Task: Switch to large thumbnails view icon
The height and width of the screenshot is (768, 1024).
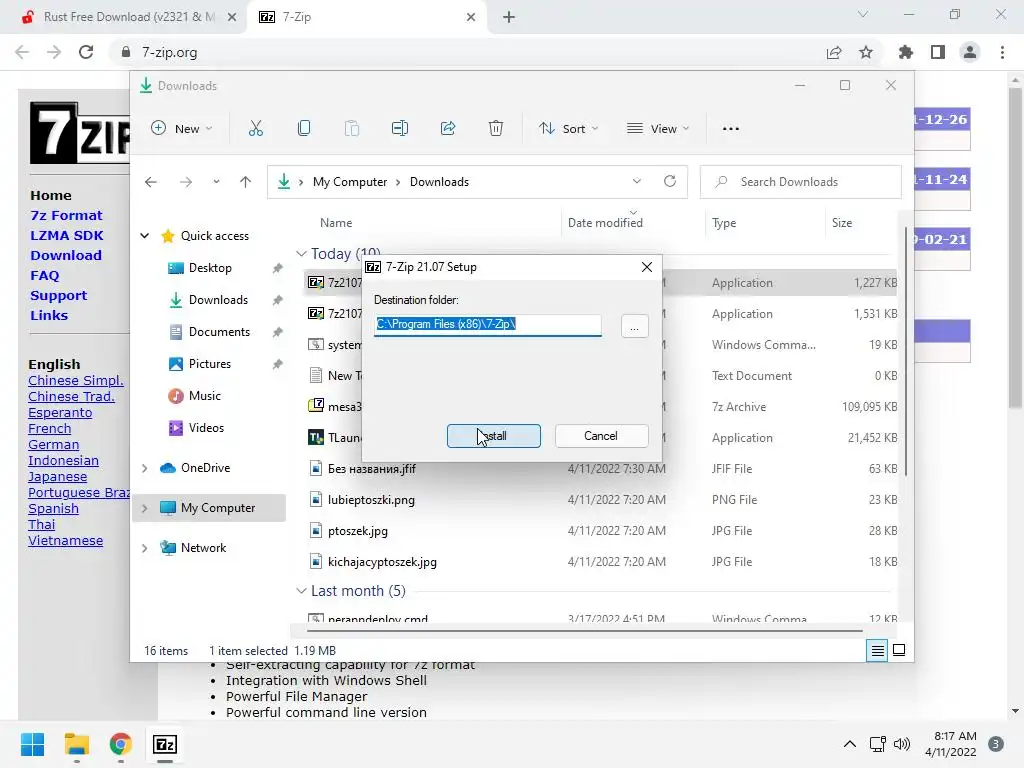Action: coord(899,650)
